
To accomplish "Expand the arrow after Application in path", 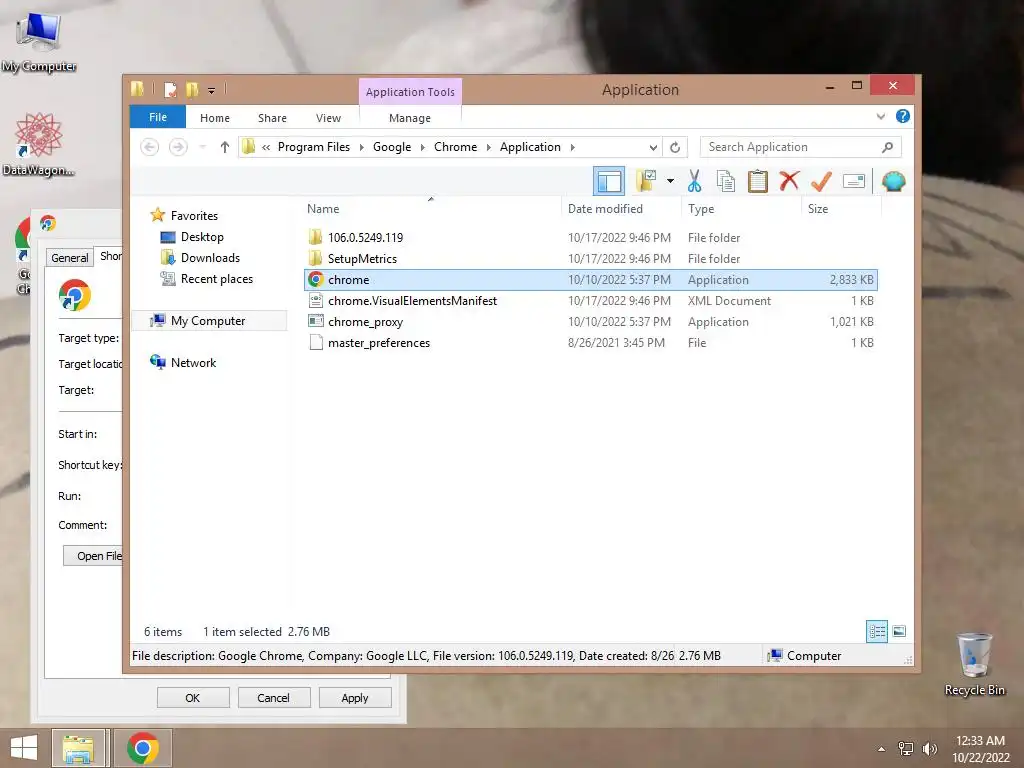I will point(573,147).
